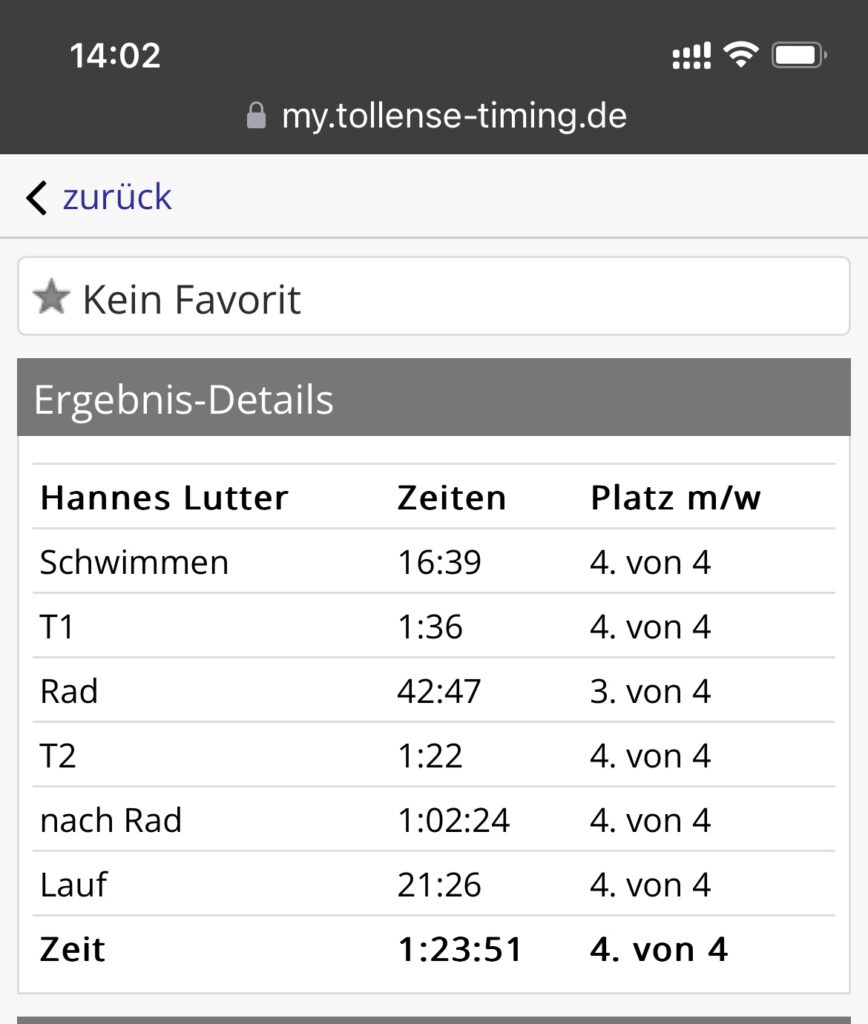Select the Schwimmen result row
The width and height of the screenshot is (868, 1024).
point(434,562)
